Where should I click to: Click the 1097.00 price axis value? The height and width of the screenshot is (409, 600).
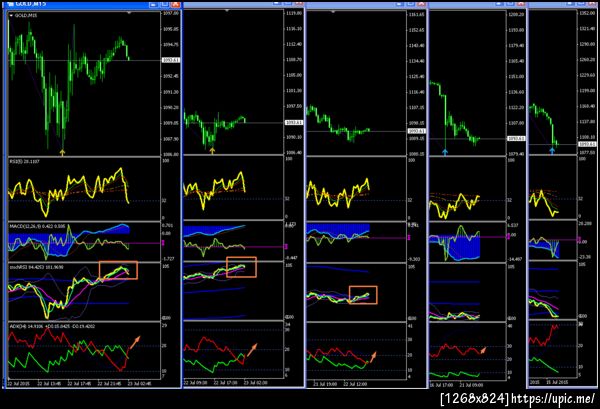[171, 13]
